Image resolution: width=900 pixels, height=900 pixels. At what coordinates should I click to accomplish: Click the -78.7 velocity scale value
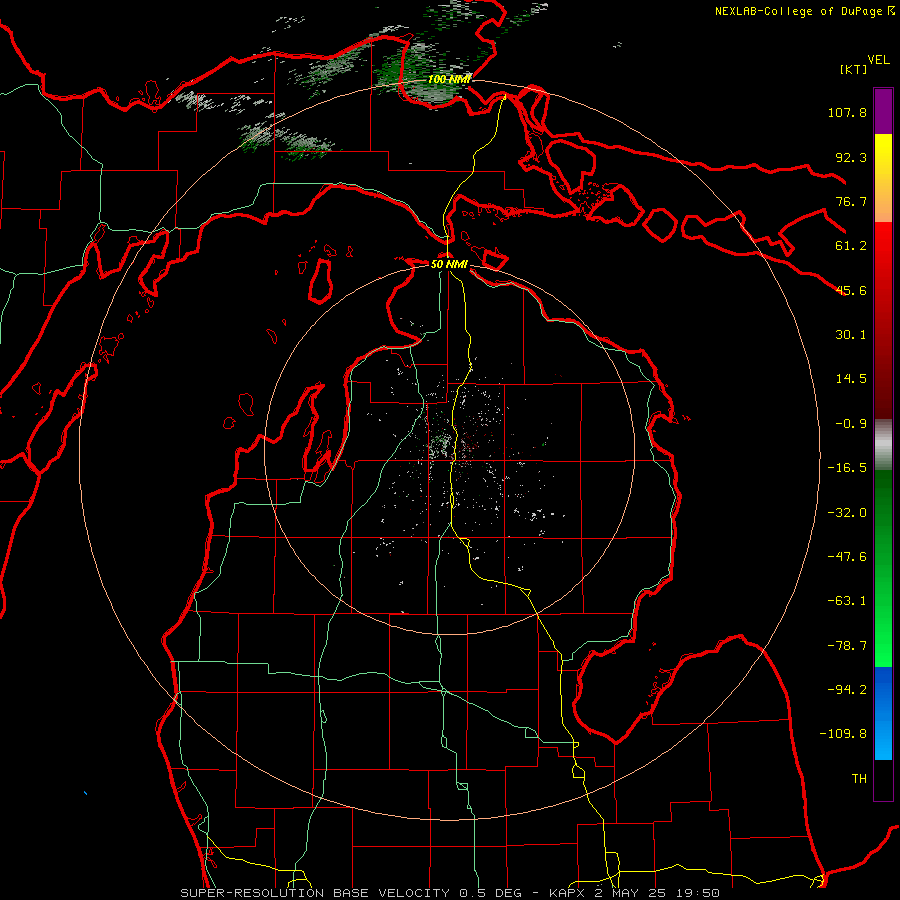[847, 646]
